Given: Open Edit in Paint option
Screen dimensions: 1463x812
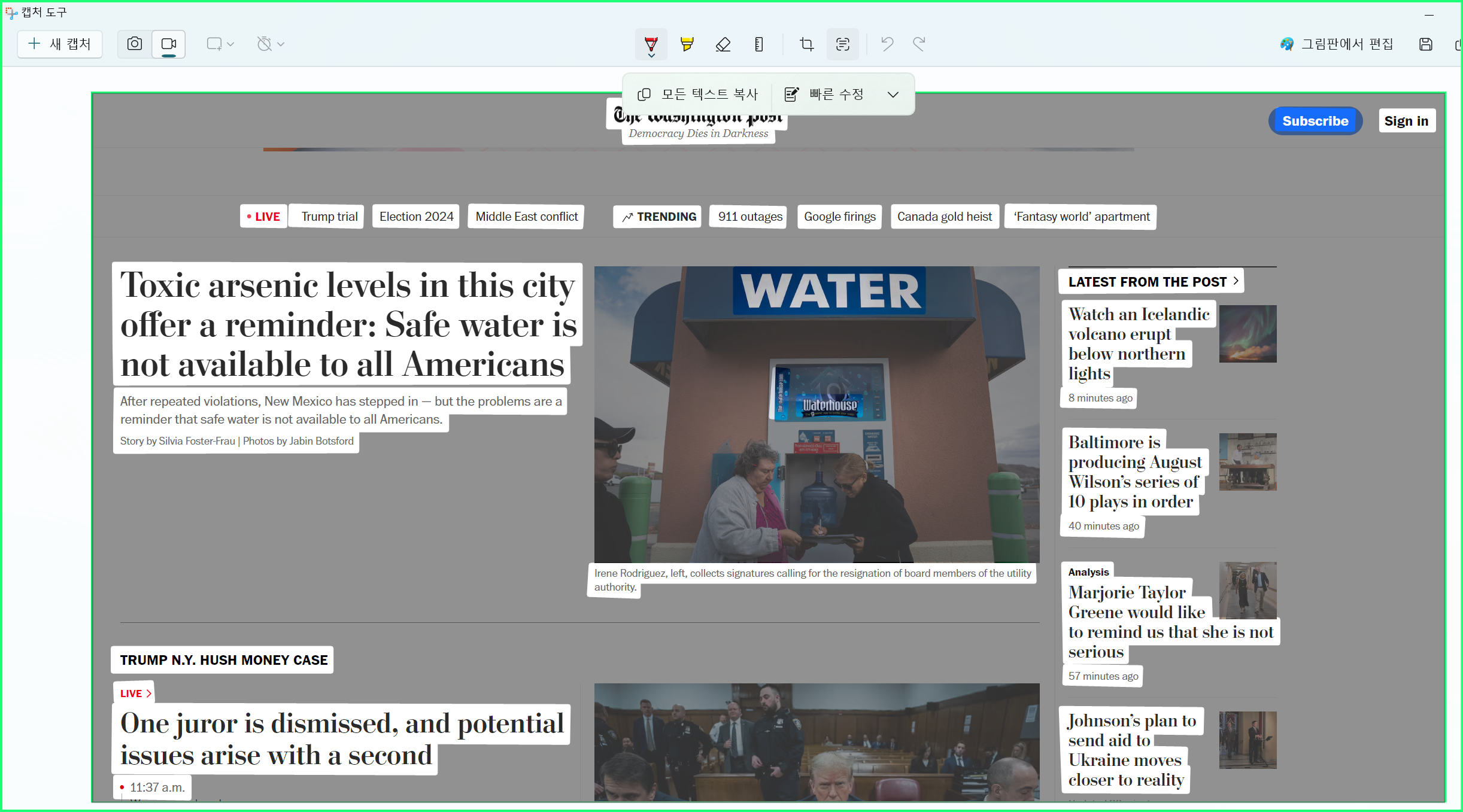Looking at the screenshot, I should 1337,44.
